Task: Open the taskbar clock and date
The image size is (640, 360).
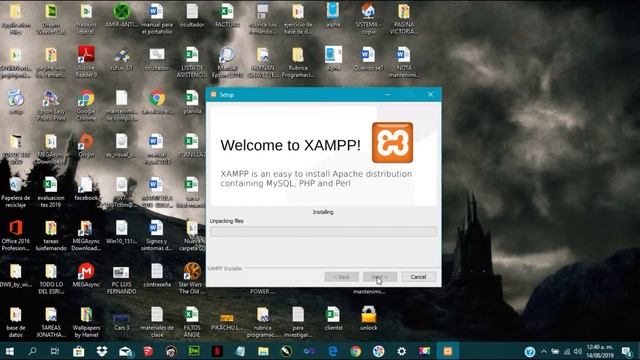Action: point(600,351)
